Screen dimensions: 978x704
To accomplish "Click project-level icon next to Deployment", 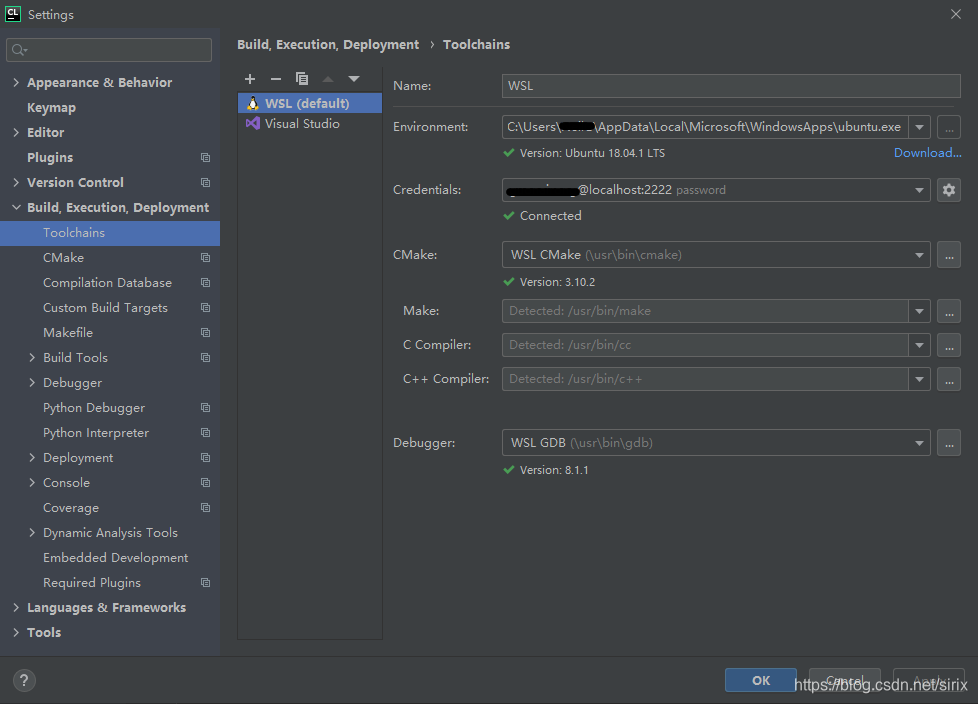I will click(205, 458).
